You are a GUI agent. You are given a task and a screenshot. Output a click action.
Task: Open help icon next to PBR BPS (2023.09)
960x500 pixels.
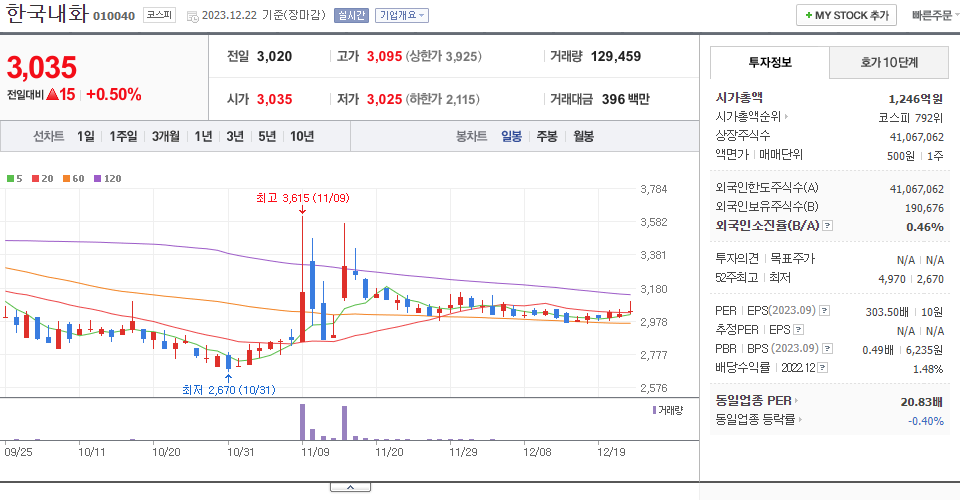point(827,349)
